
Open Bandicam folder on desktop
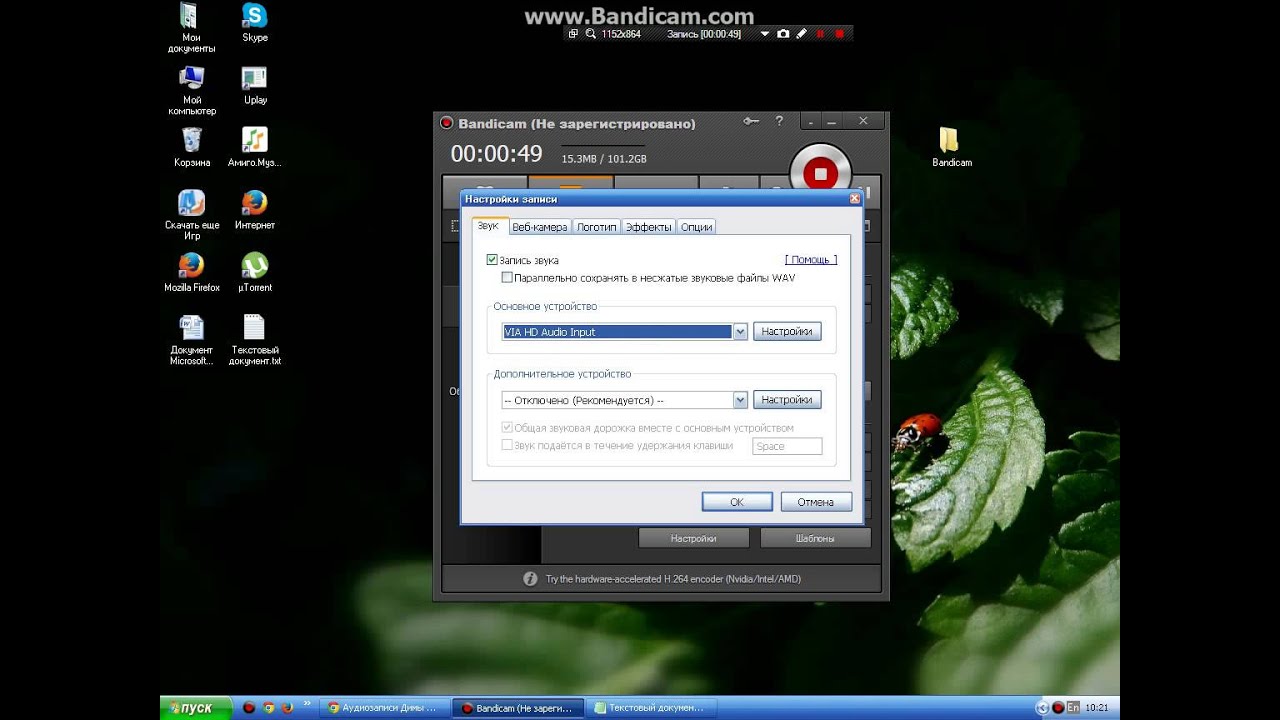(x=951, y=147)
